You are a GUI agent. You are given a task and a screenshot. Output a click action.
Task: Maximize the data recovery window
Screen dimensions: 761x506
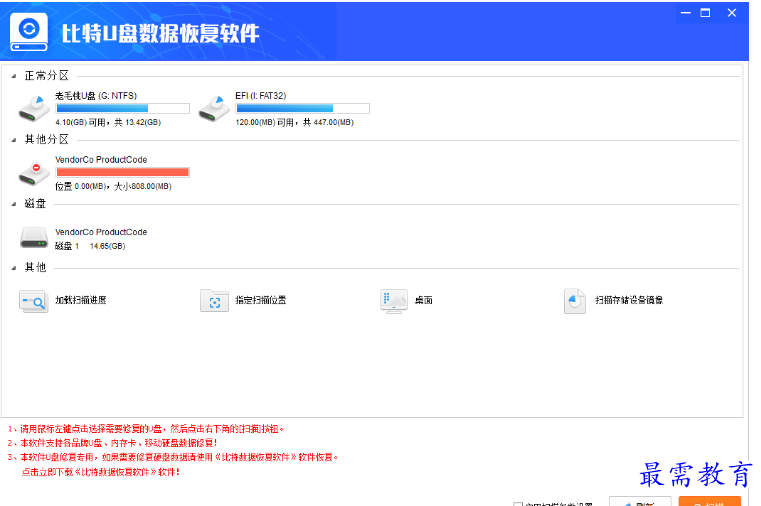(x=705, y=13)
